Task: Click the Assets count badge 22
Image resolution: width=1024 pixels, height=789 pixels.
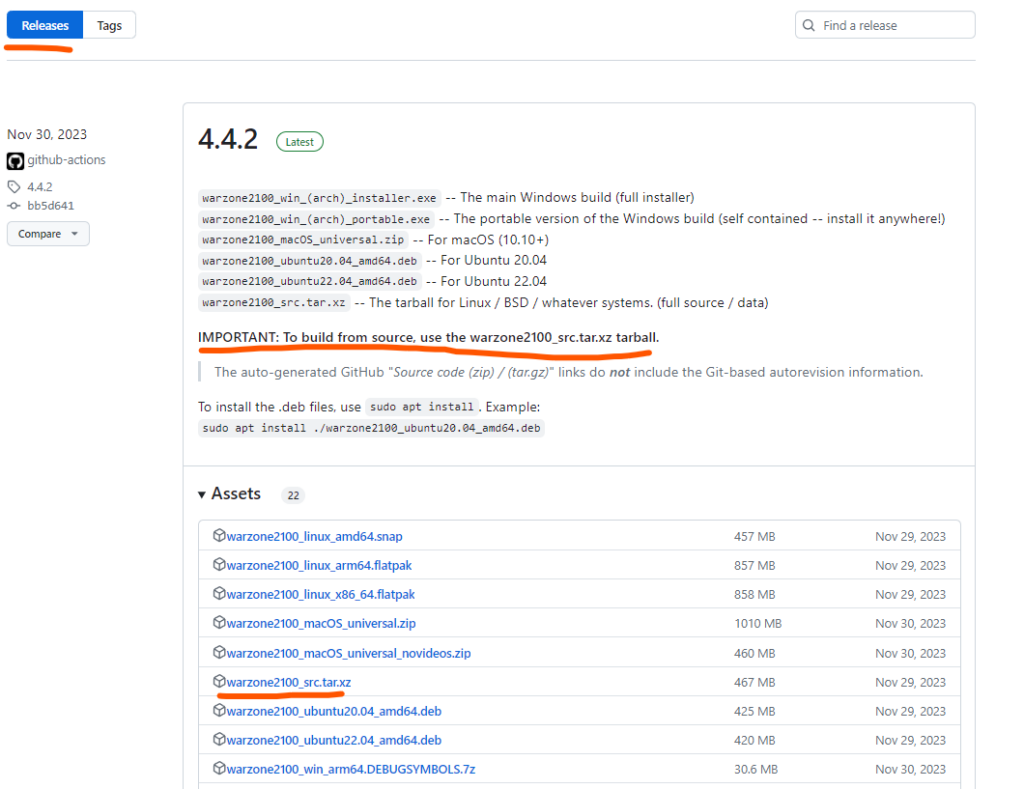Action: pyautogui.click(x=293, y=495)
